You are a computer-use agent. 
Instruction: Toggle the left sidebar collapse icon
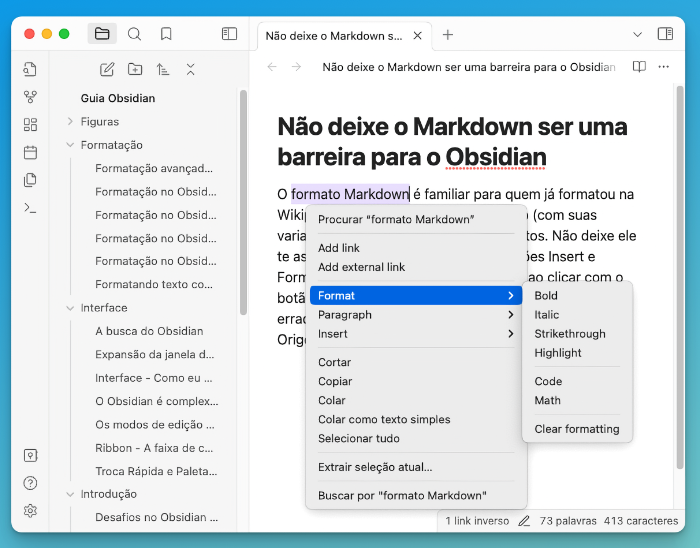click(x=229, y=34)
